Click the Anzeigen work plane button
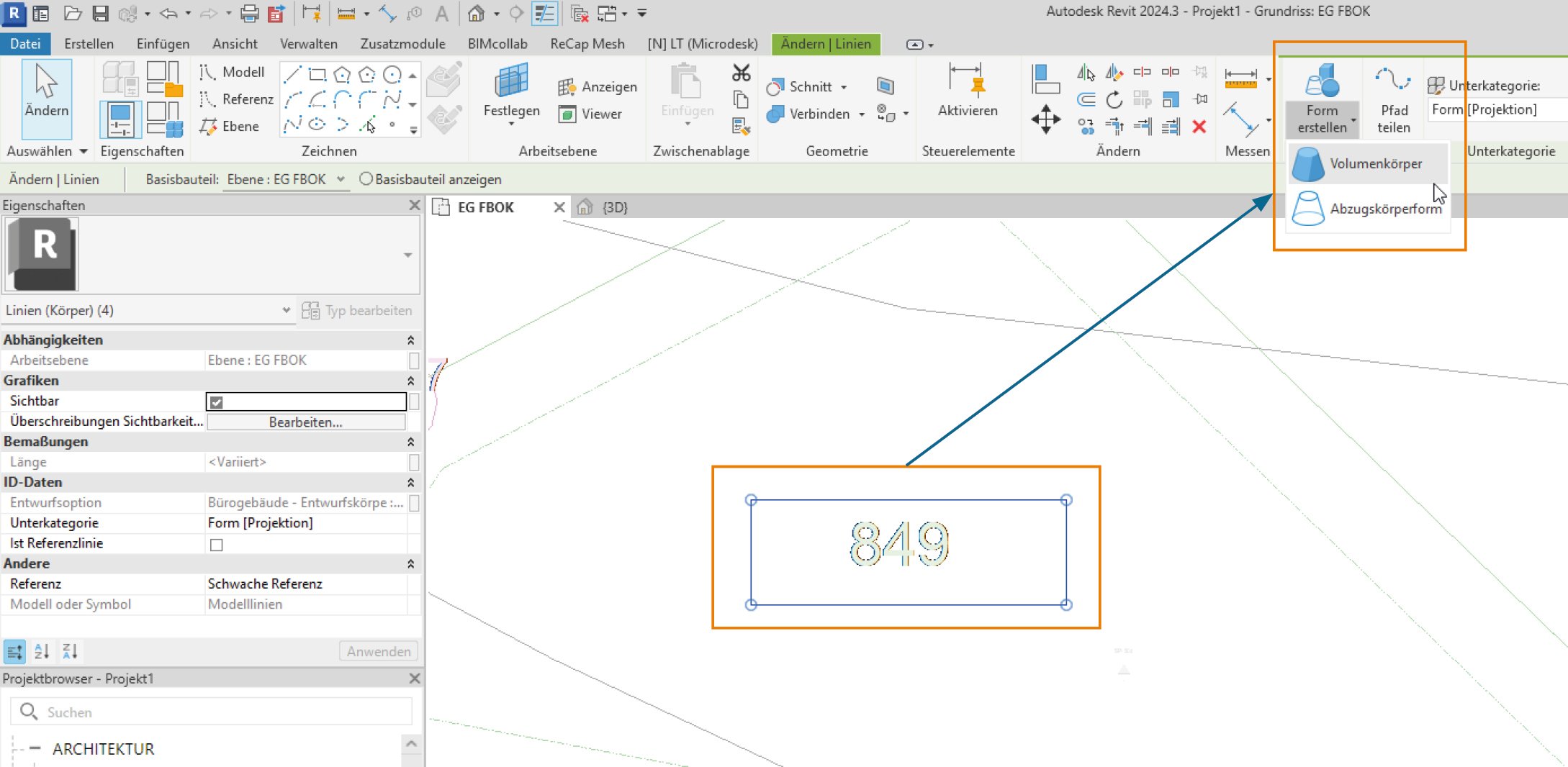 coord(598,87)
